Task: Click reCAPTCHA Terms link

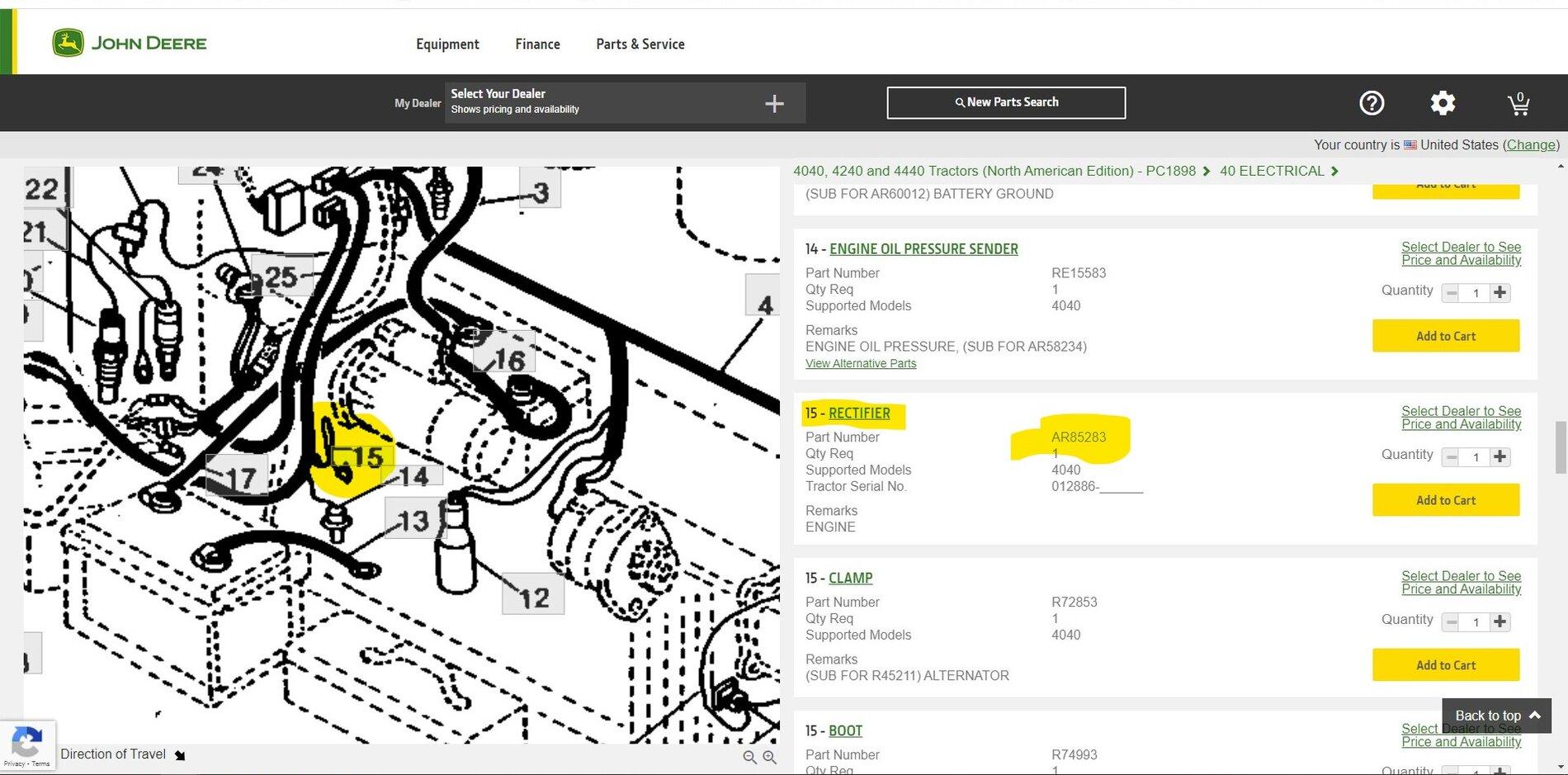Action: pos(40,764)
